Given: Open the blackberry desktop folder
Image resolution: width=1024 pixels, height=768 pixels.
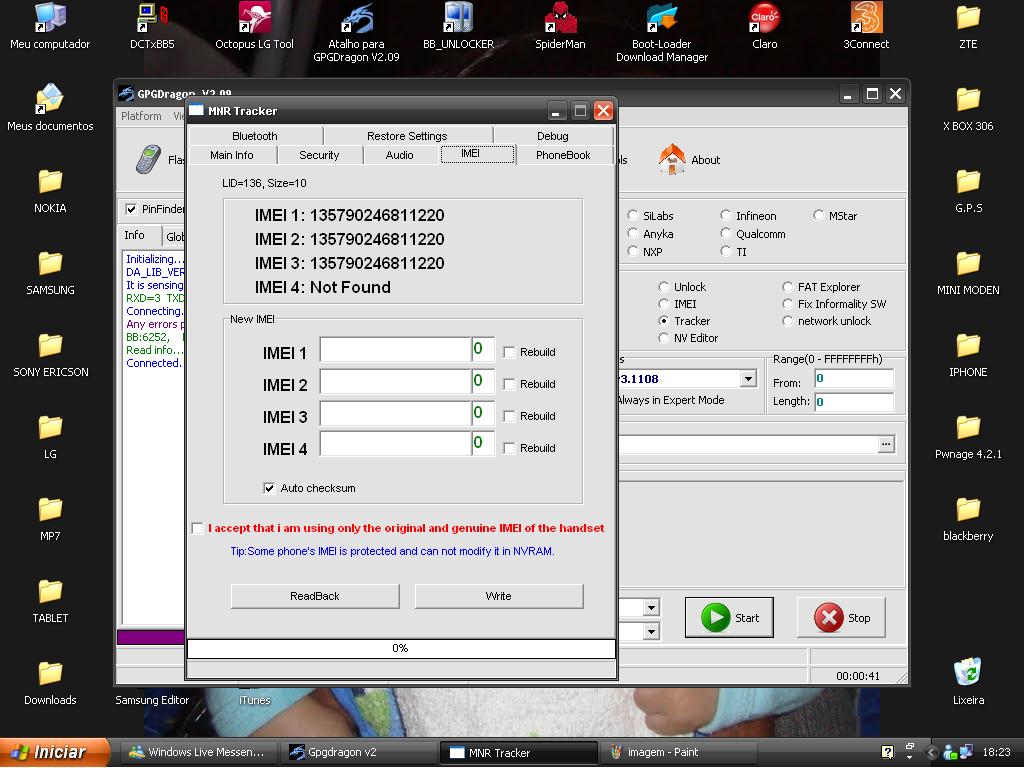Looking at the screenshot, I should (x=968, y=518).
